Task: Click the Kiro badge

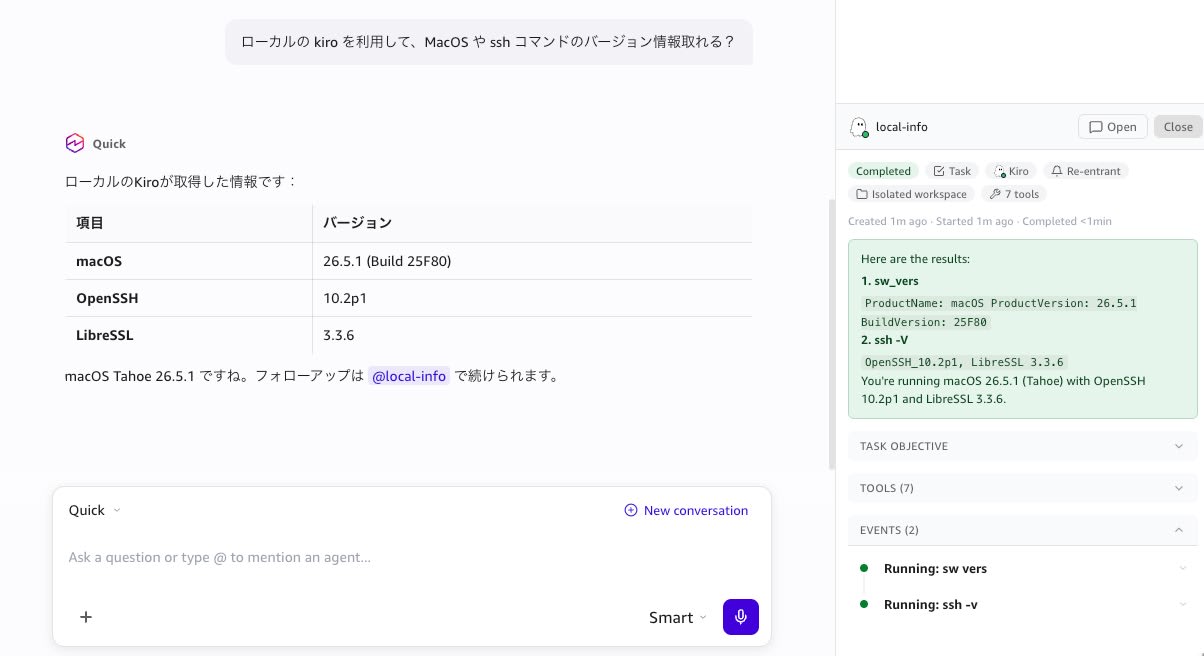Action: (1012, 171)
